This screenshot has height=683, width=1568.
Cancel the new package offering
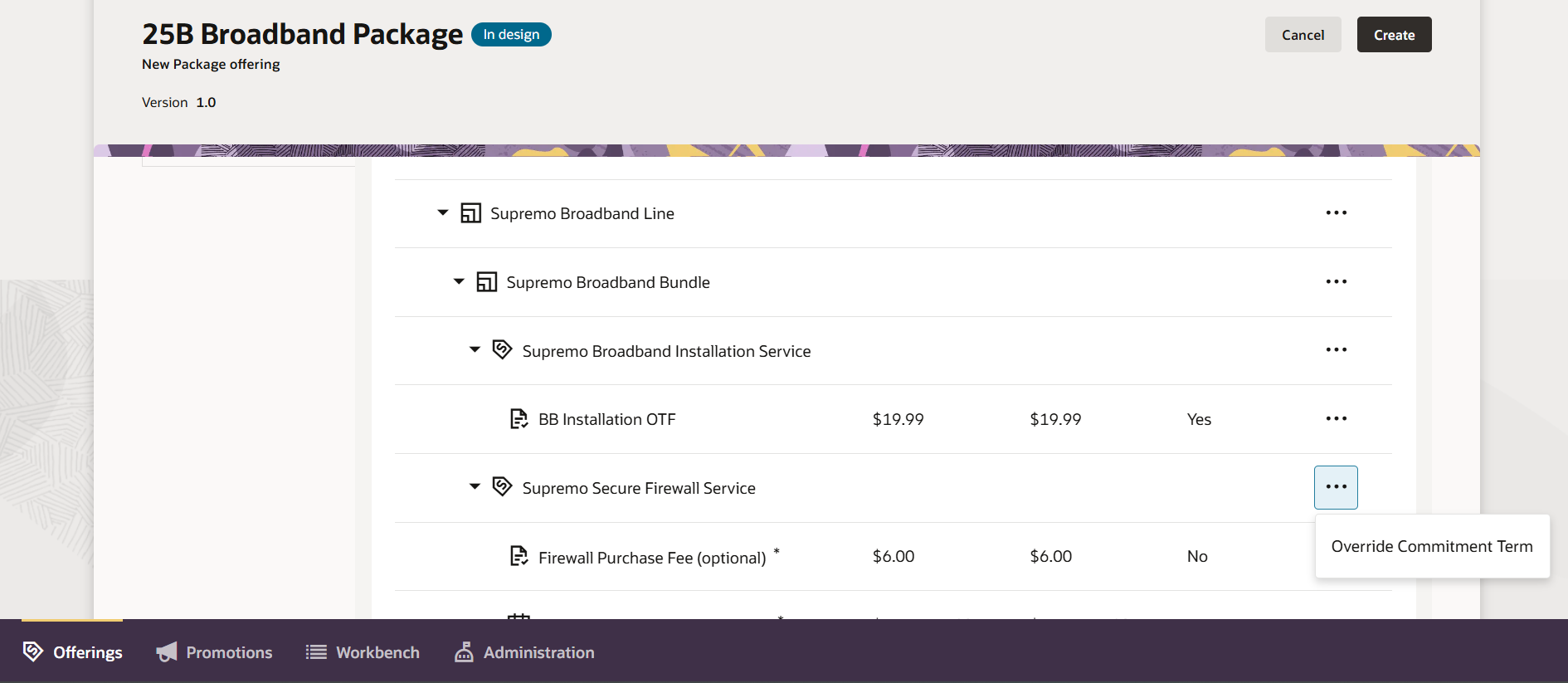click(x=1303, y=35)
